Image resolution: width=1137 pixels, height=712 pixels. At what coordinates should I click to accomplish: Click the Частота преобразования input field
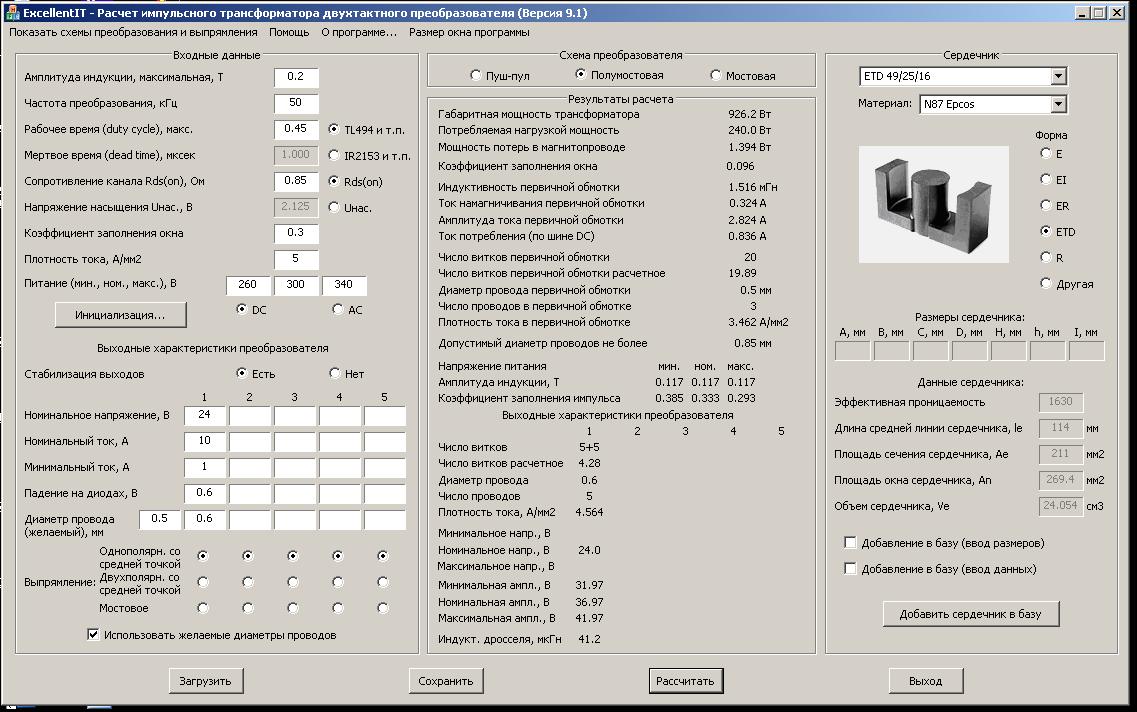tap(296, 103)
